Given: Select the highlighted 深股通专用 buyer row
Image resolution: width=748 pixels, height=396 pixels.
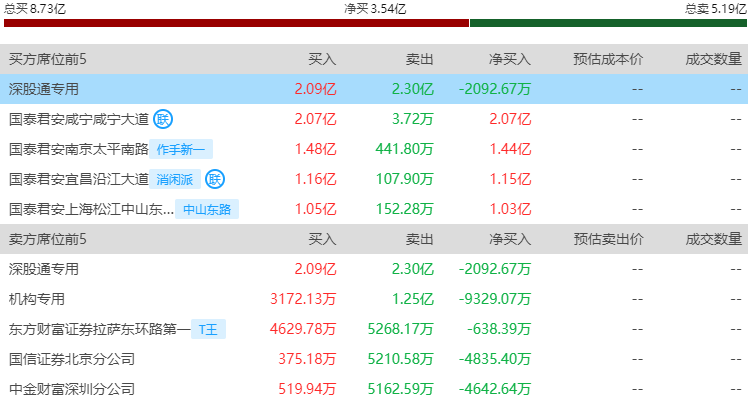Looking at the screenshot, I should 374,89.
